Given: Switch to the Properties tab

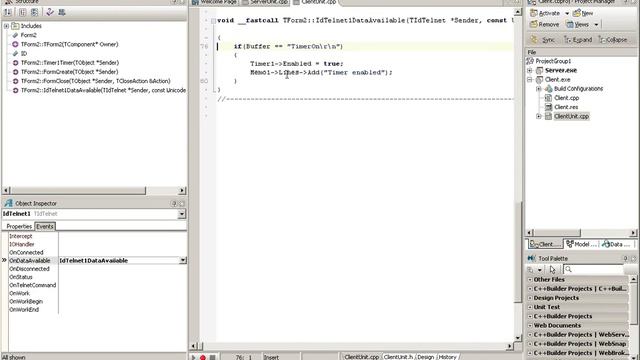Looking at the screenshot, I should pyautogui.click(x=19, y=227).
